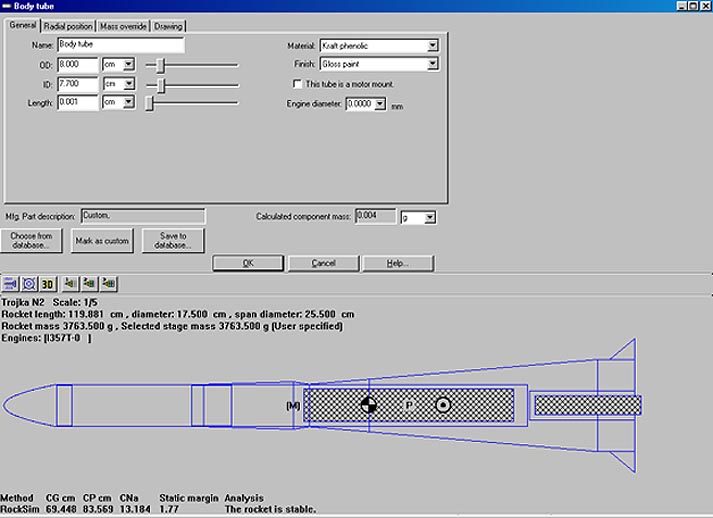The height and width of the screenshot is (518, 713).
Task: Switch to side view rocket display
Action: click(x=11, y=283)
